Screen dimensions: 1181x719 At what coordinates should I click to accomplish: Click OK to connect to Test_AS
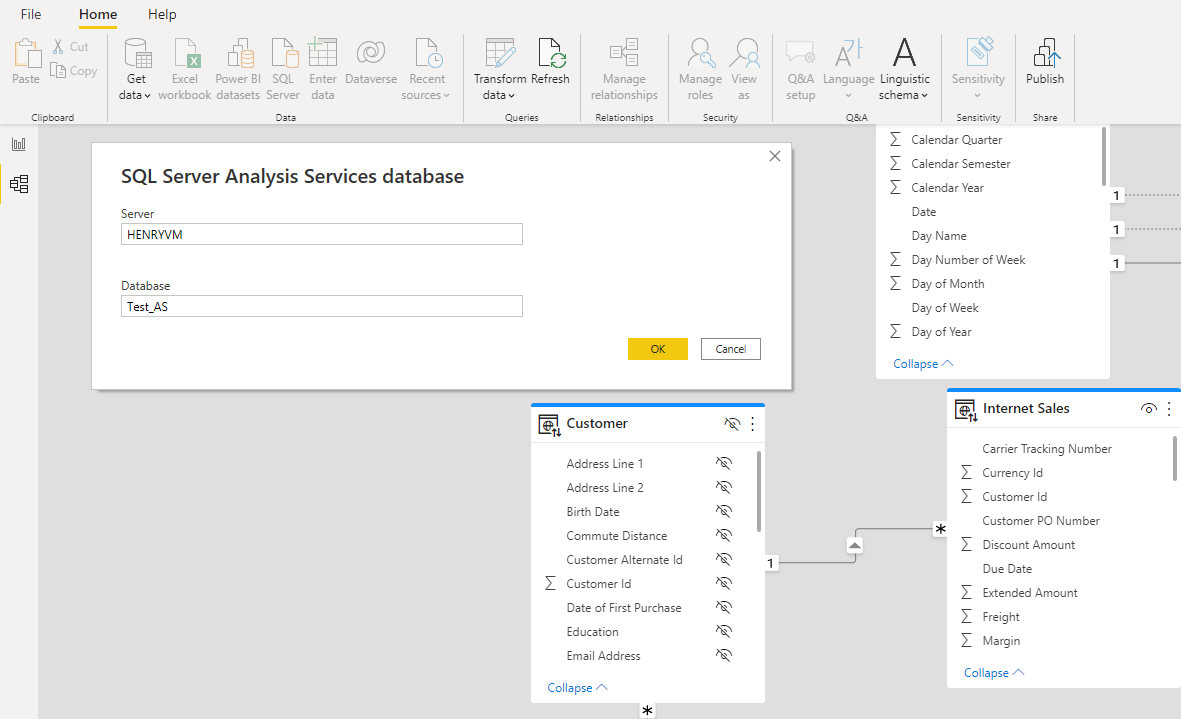[657, 348]
